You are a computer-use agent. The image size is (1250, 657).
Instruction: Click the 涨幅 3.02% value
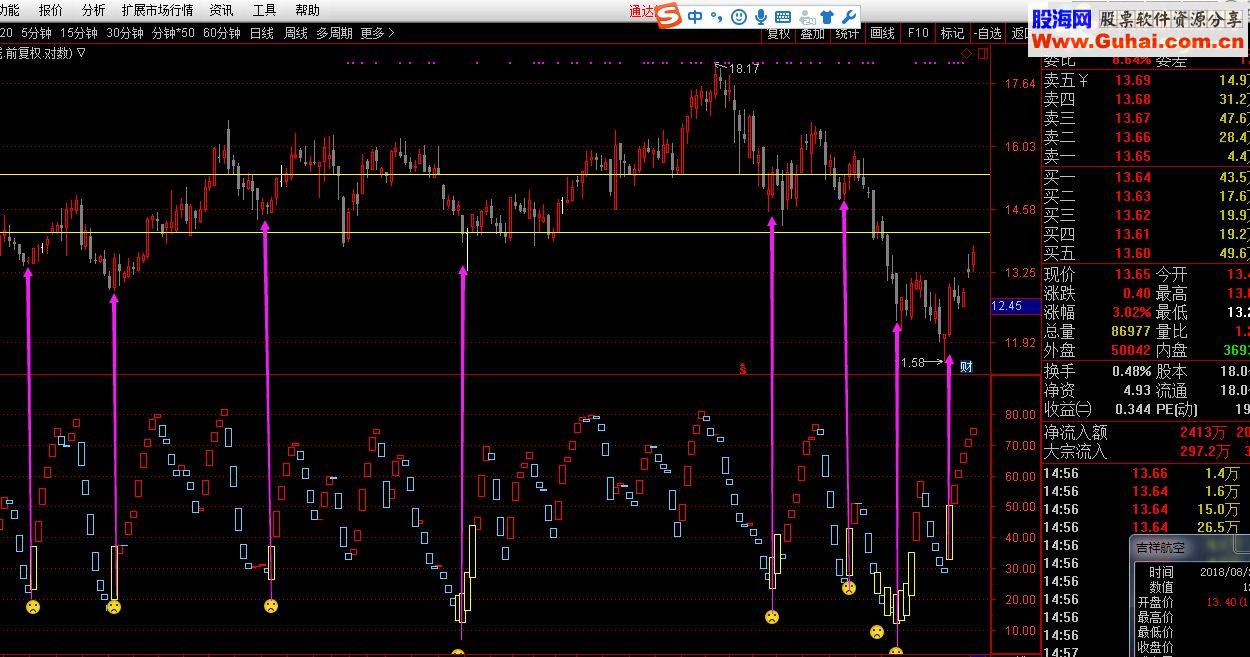[x=1131, y=312]
